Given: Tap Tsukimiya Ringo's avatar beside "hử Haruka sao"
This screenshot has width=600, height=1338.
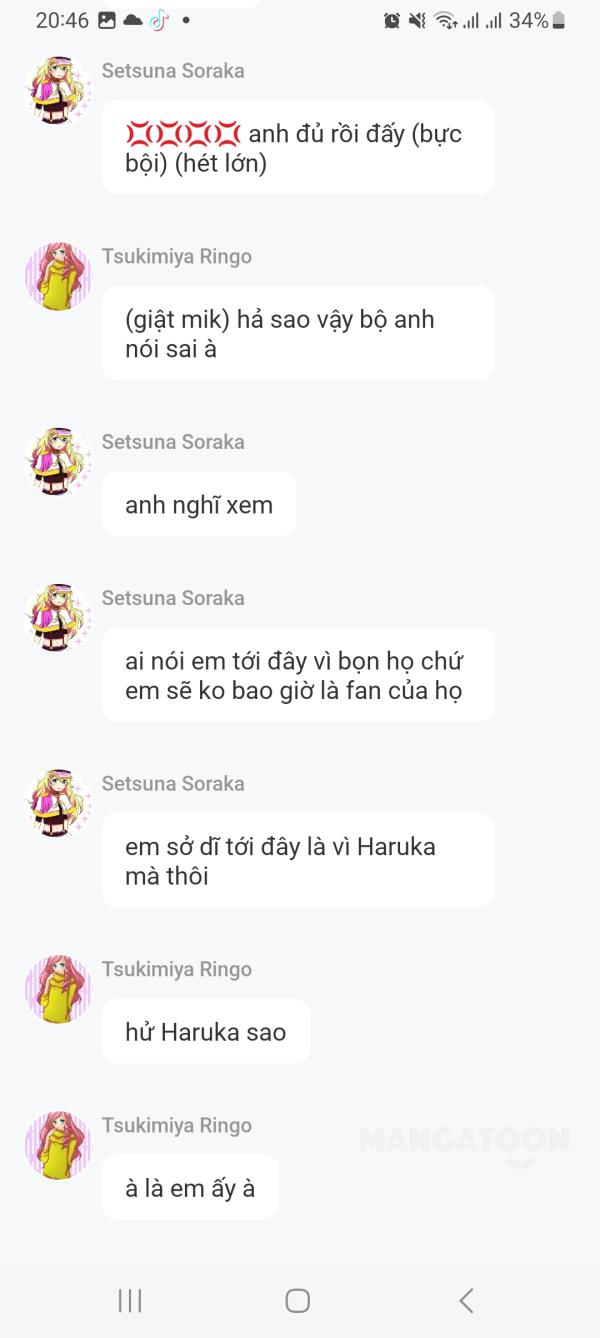Looking at the screenshot, I should 58,989.
